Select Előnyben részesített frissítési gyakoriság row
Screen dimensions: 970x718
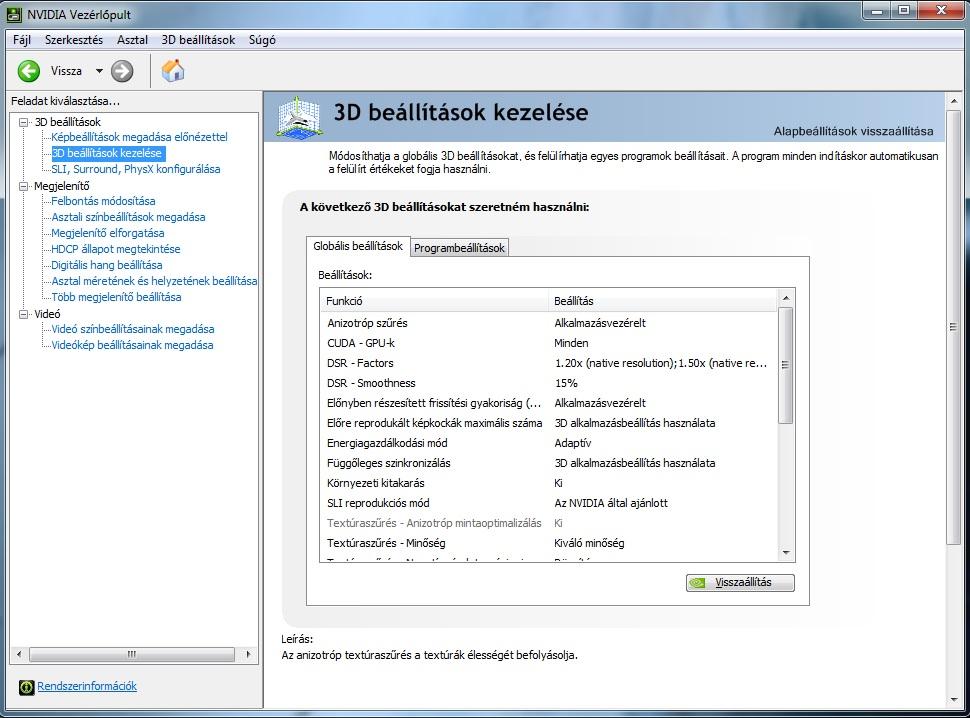pos(549,403)
